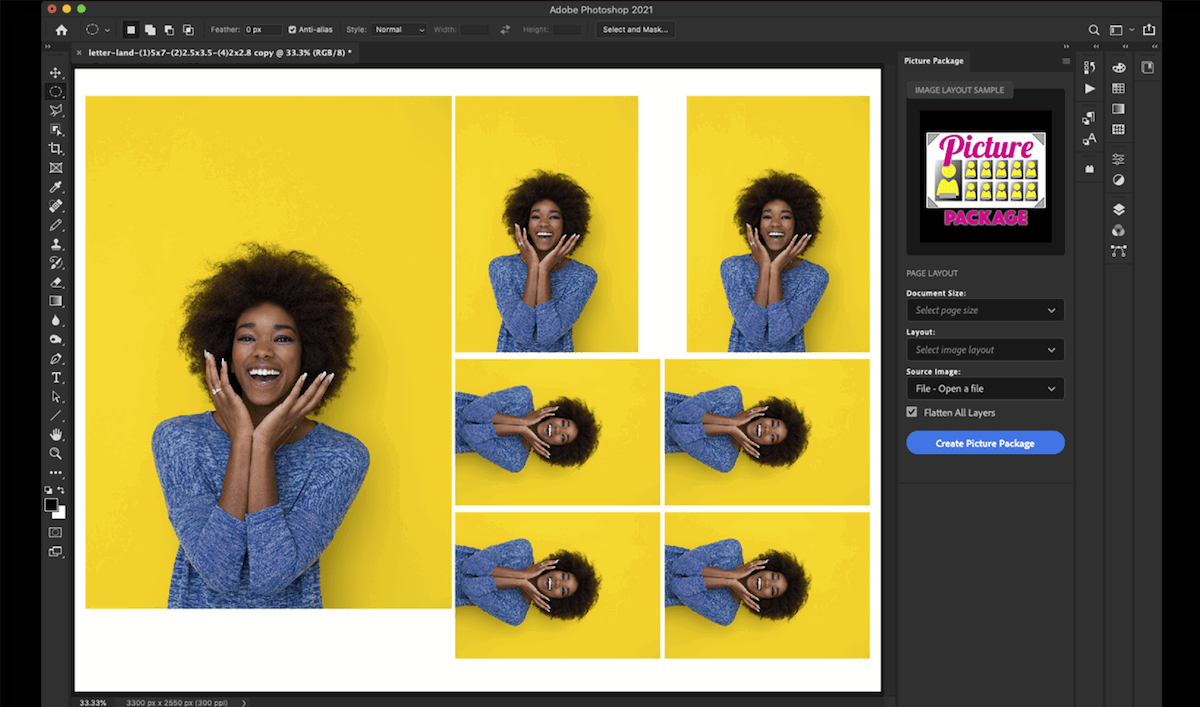The height and width of the screenshot is (707, 1200).
Task: Click the foreground color swatch
Action: point(51,505)
